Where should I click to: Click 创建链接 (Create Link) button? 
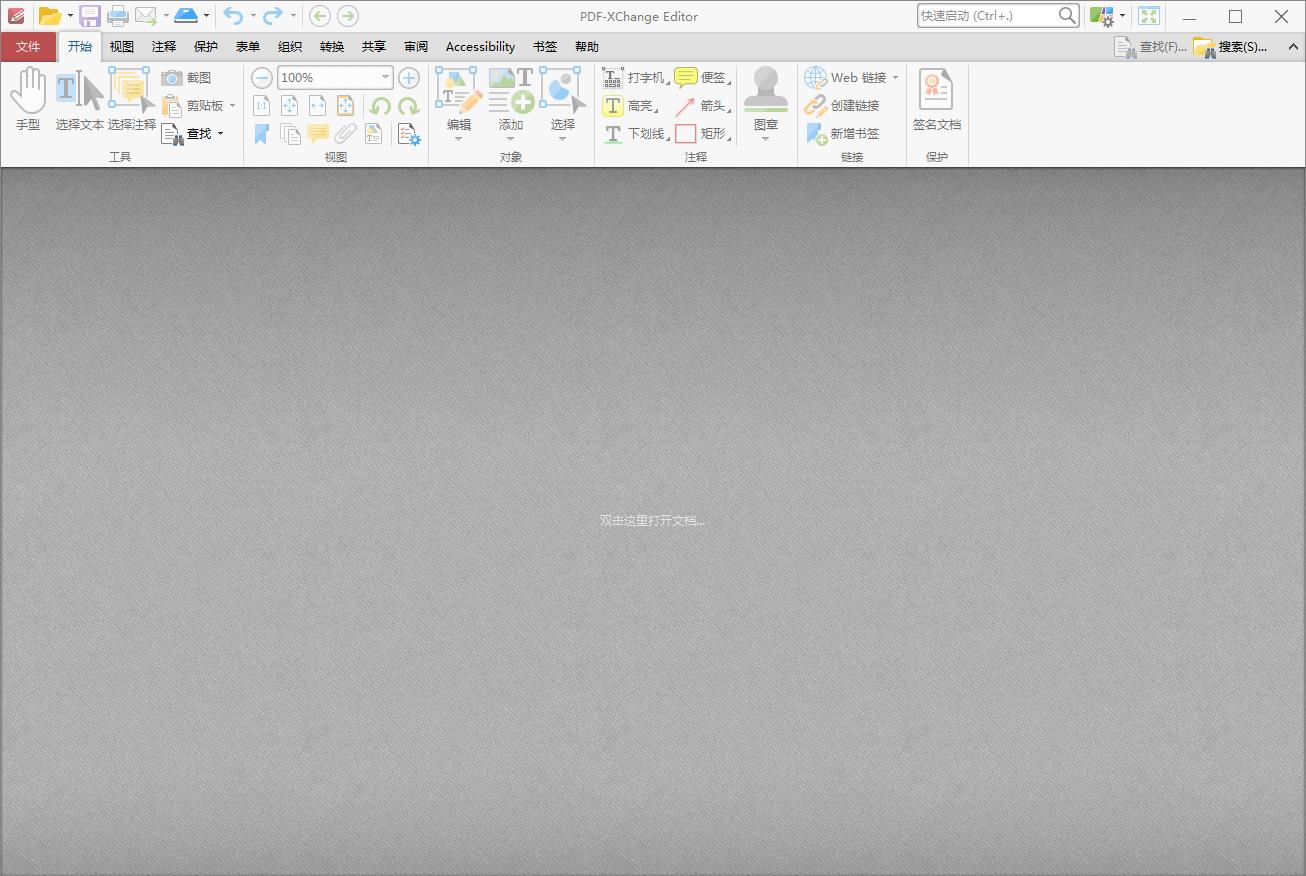pos(843,106)
